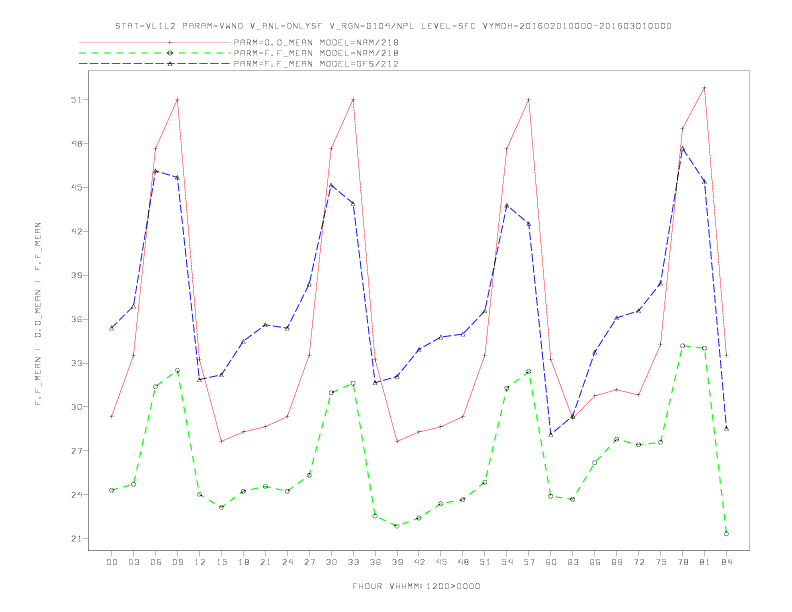The width and height of the screenshot is (792, 612).
Task: Select legend entry PARM=O.O_MEAN MODEL=NAM/218
Action: 316,42
